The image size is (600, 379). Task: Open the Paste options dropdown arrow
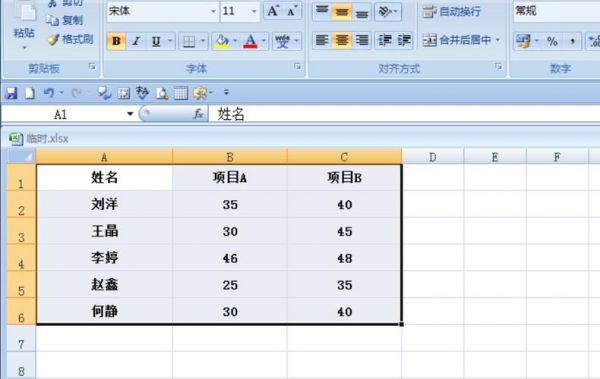click(x=24, y=47)
